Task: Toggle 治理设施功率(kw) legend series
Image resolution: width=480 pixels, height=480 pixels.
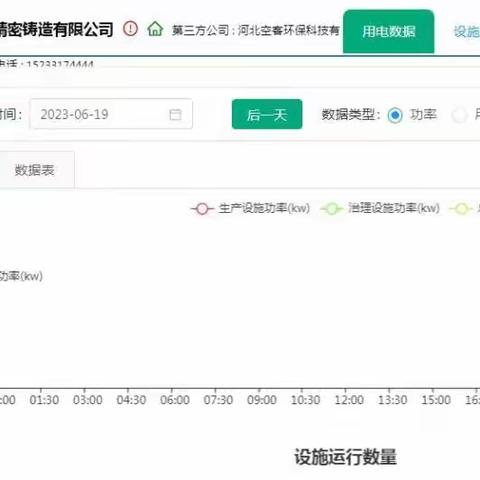Action: tap(380, 209)
